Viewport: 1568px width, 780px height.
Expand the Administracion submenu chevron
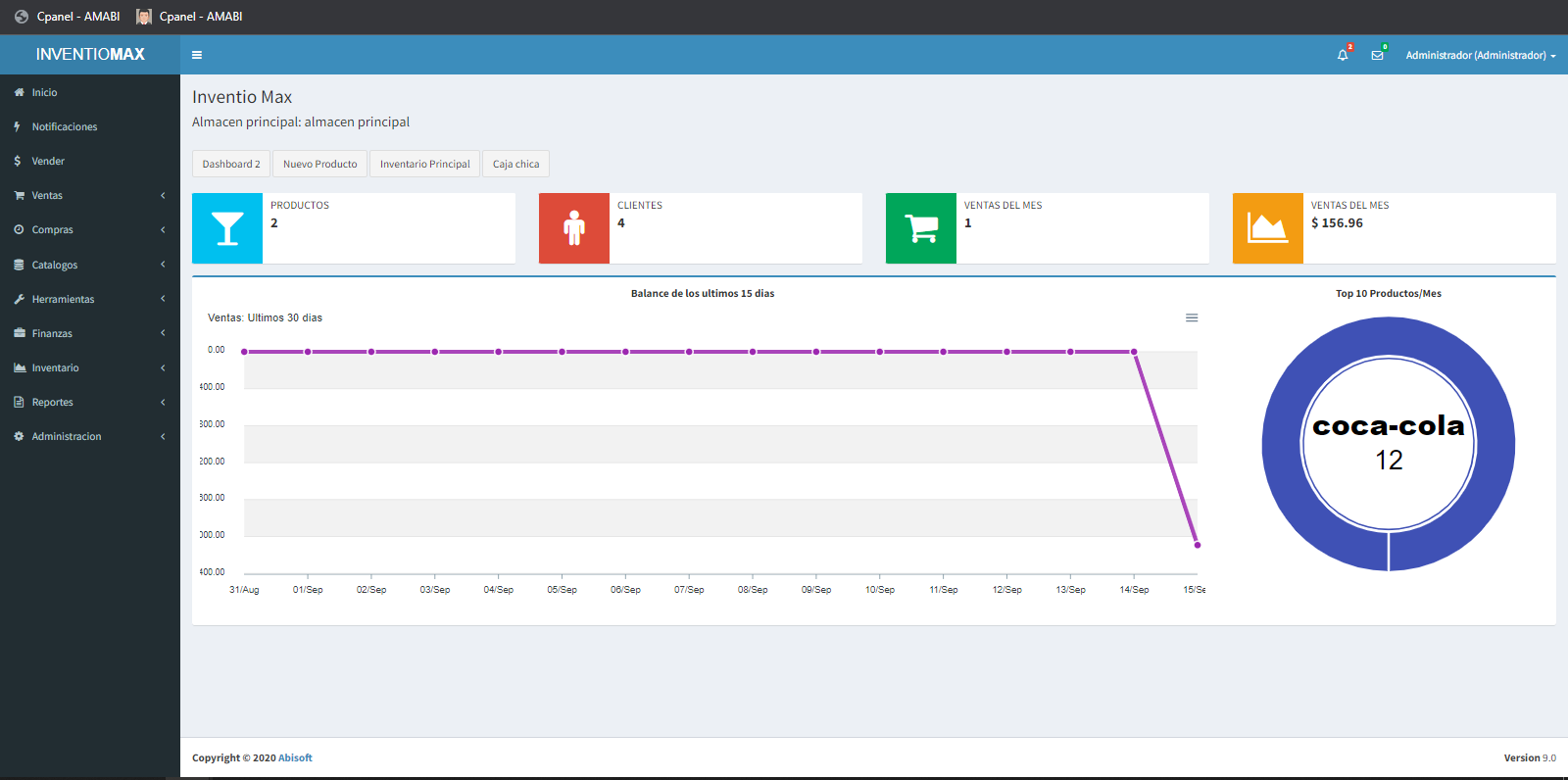(163, 436)
